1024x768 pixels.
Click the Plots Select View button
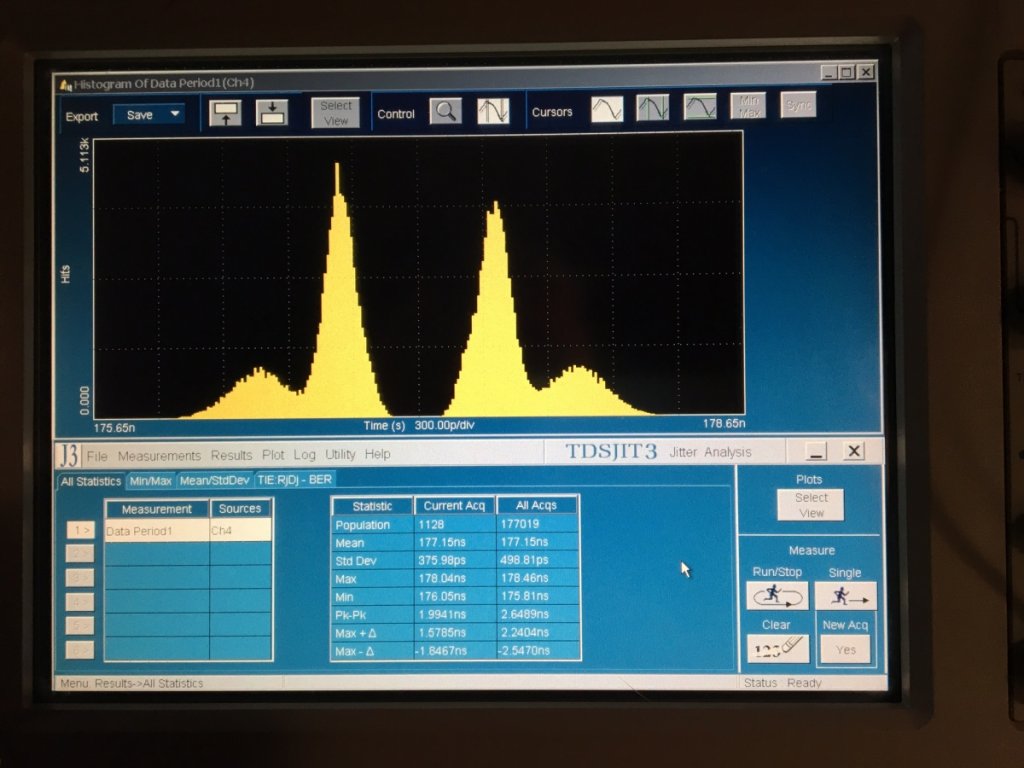(810, 505)
